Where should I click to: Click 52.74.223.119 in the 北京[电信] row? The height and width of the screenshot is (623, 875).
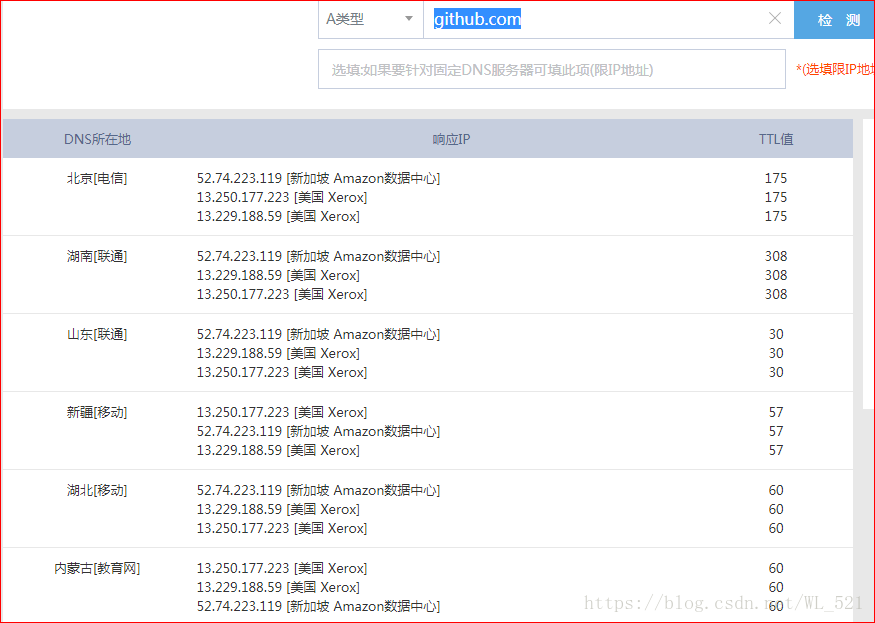tap(239, 178)
